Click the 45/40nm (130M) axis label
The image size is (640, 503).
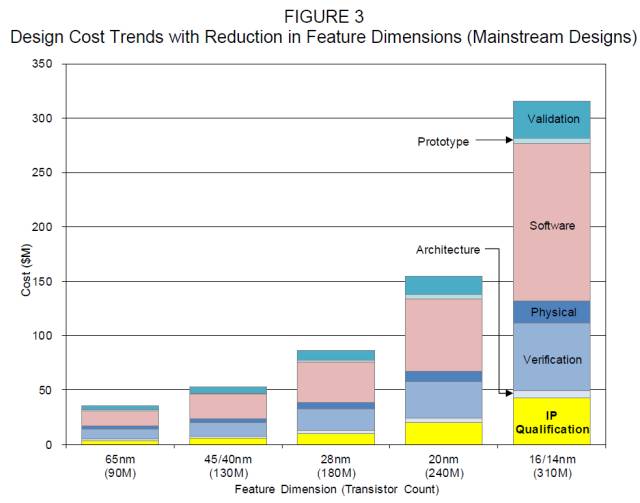click(x=228, y=466)
